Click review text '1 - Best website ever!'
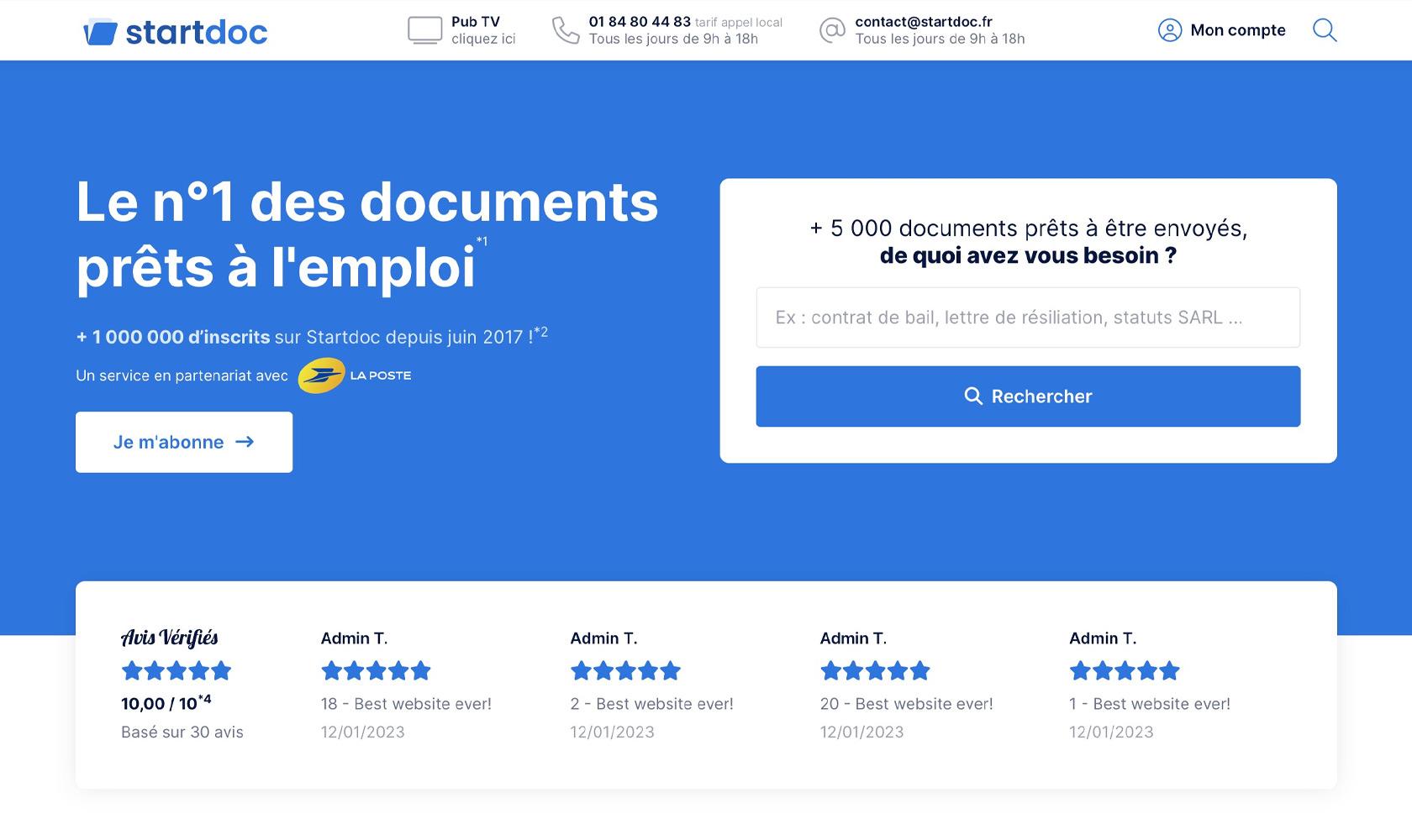 (x=1149, y=704)
